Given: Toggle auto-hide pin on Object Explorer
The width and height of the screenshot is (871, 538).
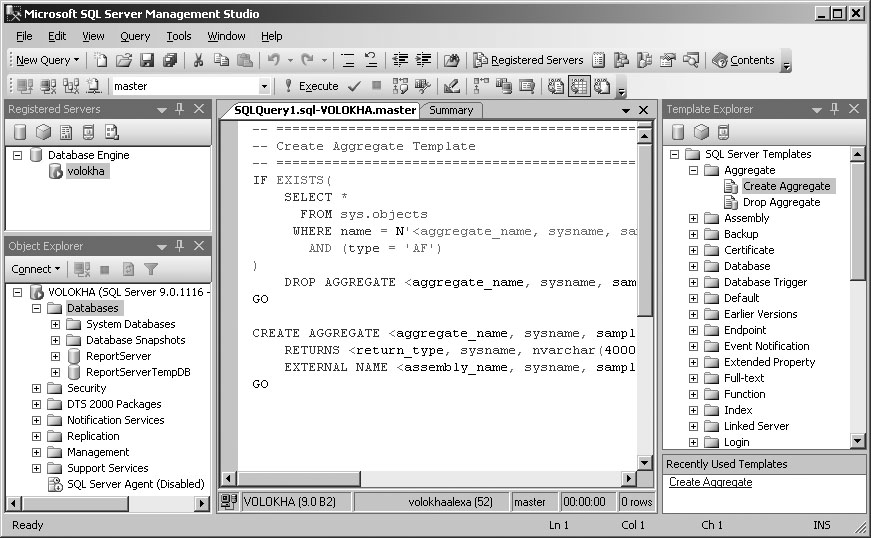Looking at the screenshot, I should tap(180, 246).
